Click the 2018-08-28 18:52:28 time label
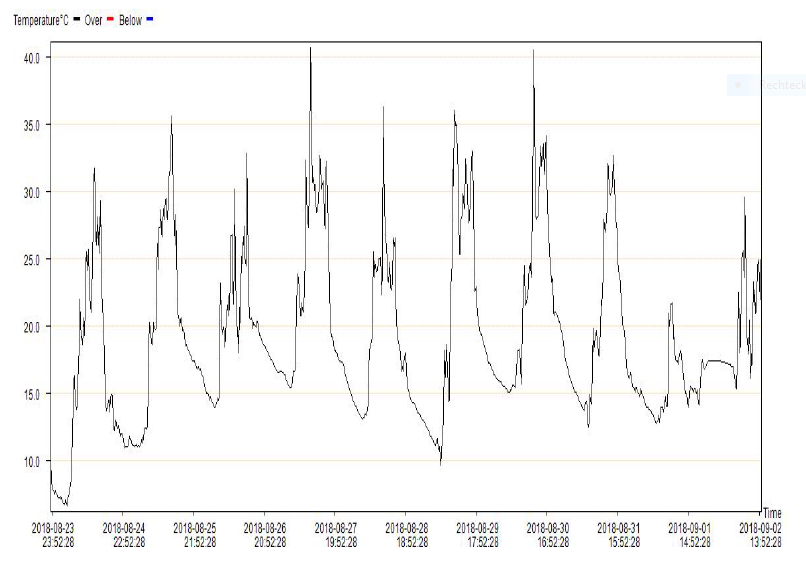The height and width of the screenshot is (577, 806). coord(407,535)
